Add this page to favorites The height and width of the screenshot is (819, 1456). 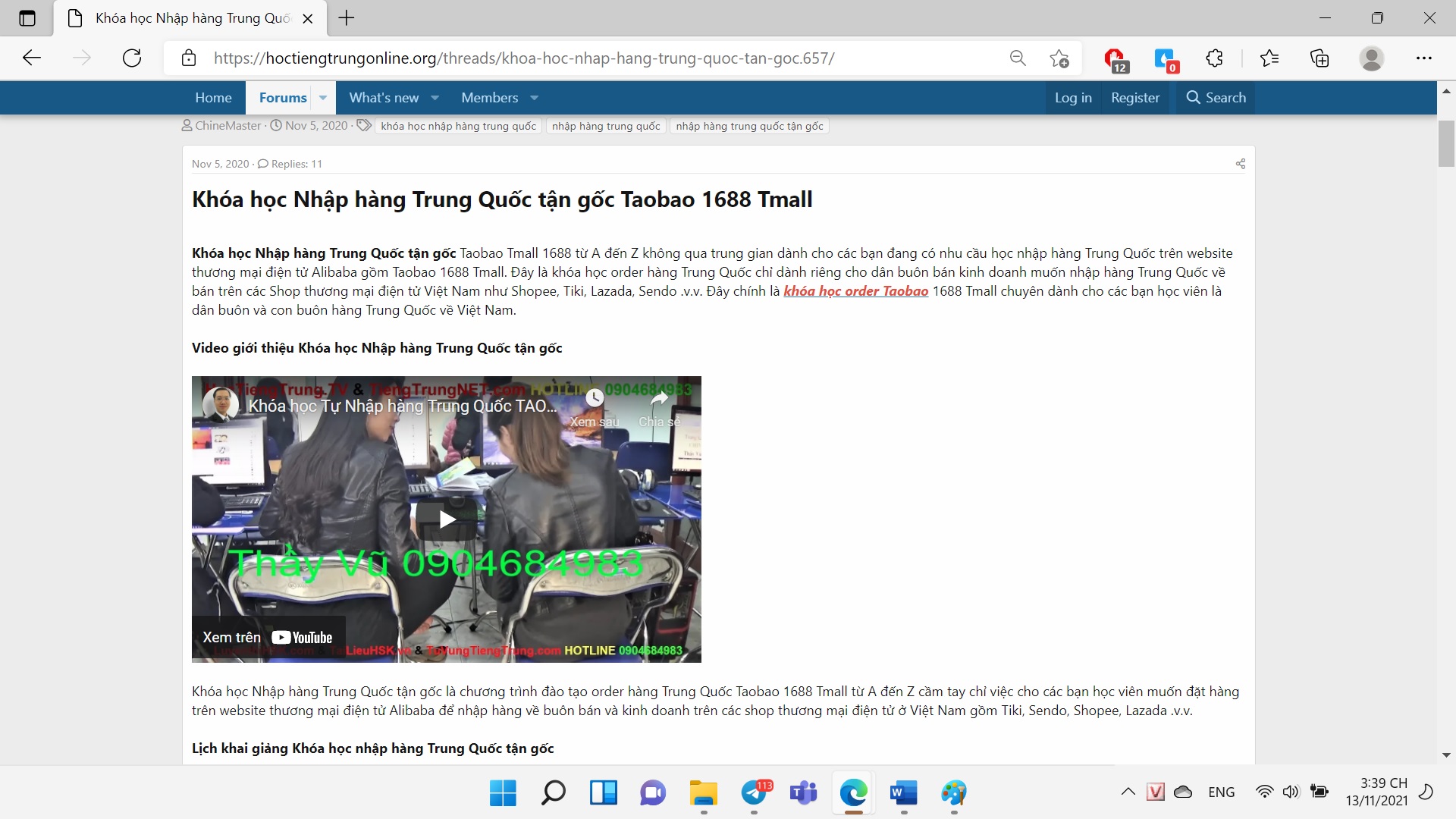coord(1059,58)
